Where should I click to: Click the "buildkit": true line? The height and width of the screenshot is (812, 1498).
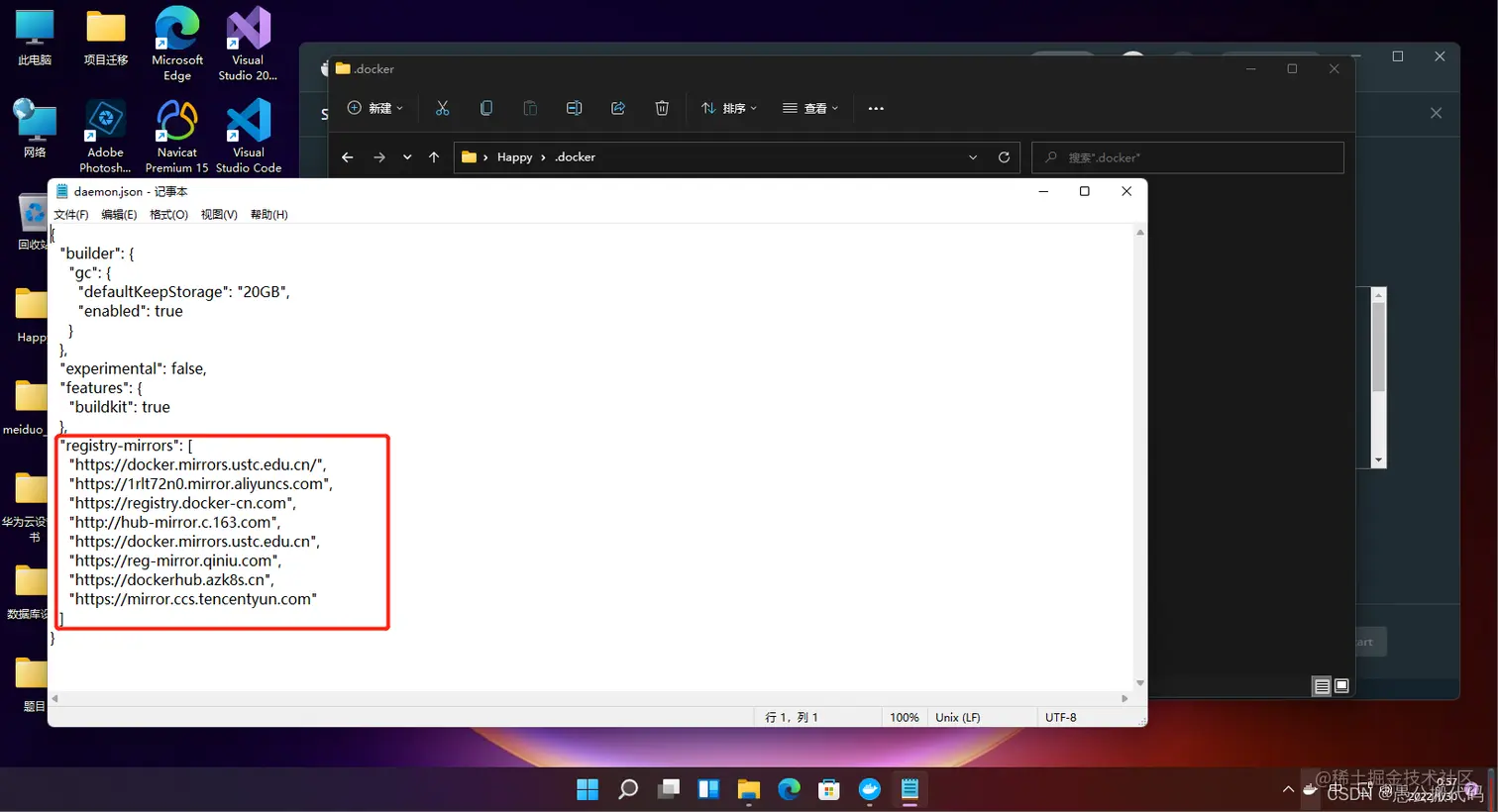(x=119, y=407)
